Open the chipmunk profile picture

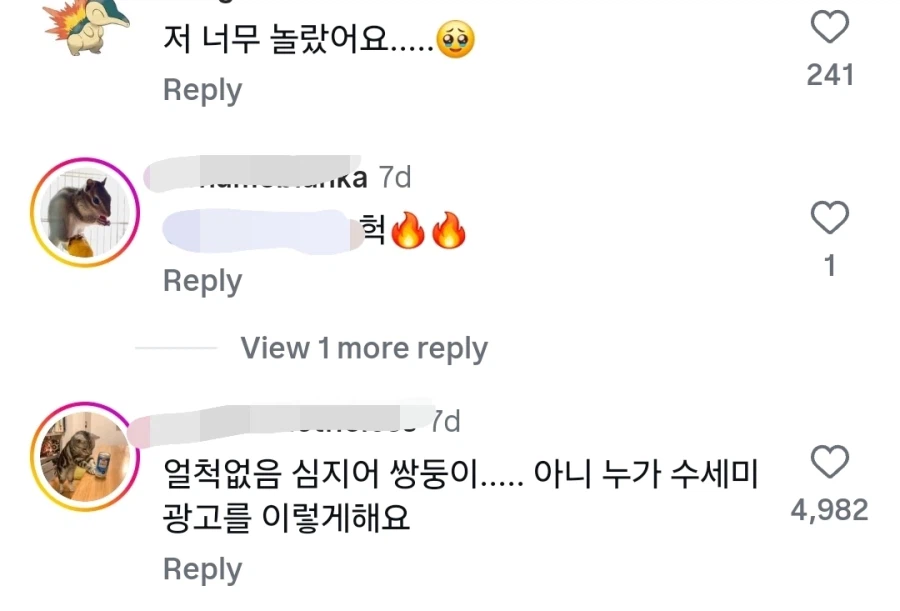[x=83, y=211]
